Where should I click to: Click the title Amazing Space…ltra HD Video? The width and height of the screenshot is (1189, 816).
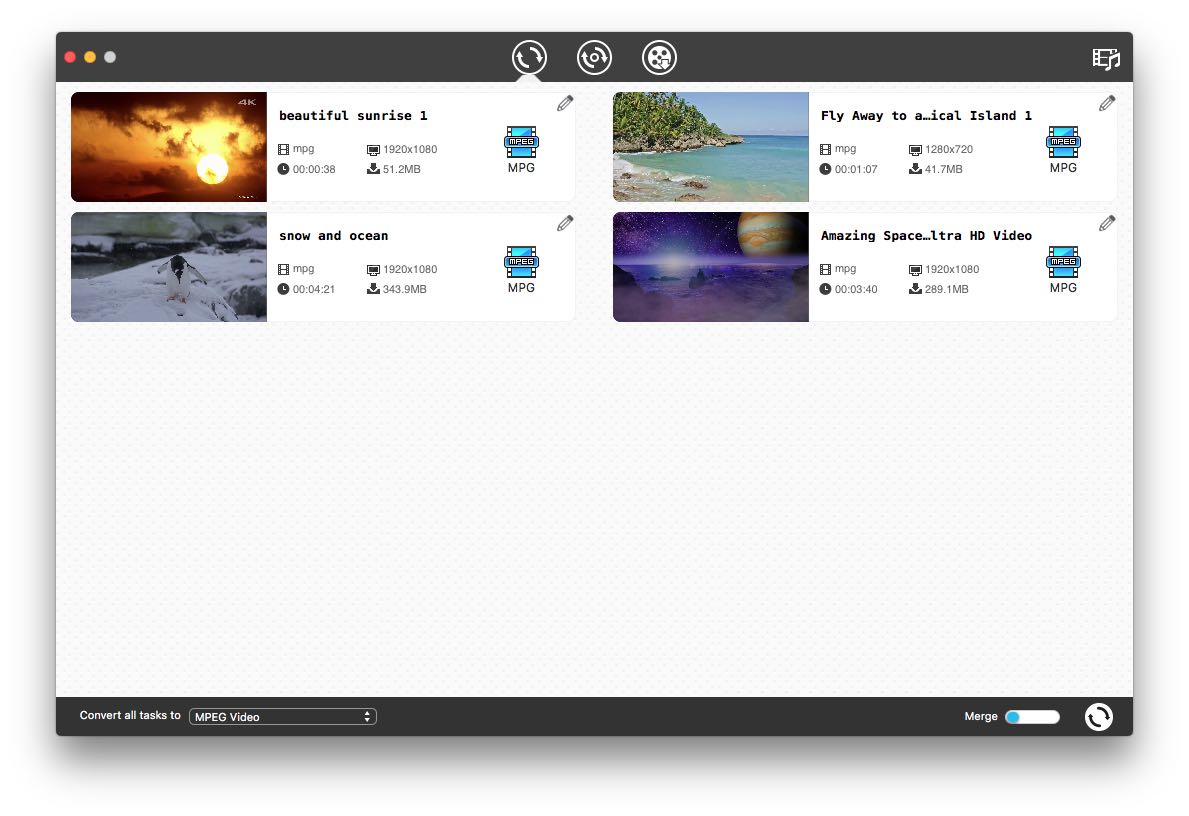tap(926, 236)
